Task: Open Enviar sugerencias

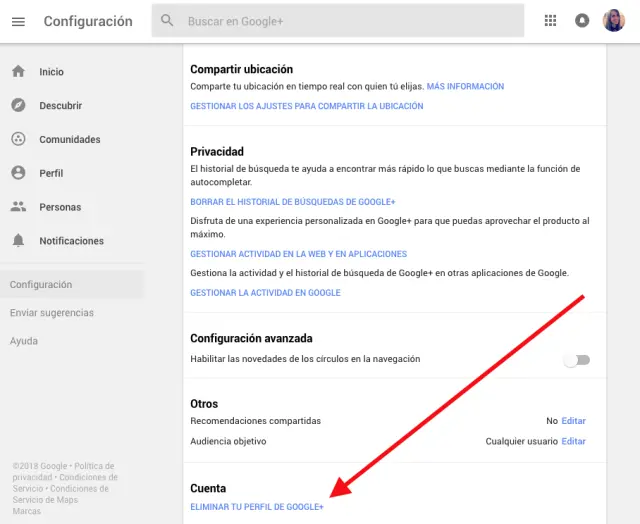Action: coord(51,313)
